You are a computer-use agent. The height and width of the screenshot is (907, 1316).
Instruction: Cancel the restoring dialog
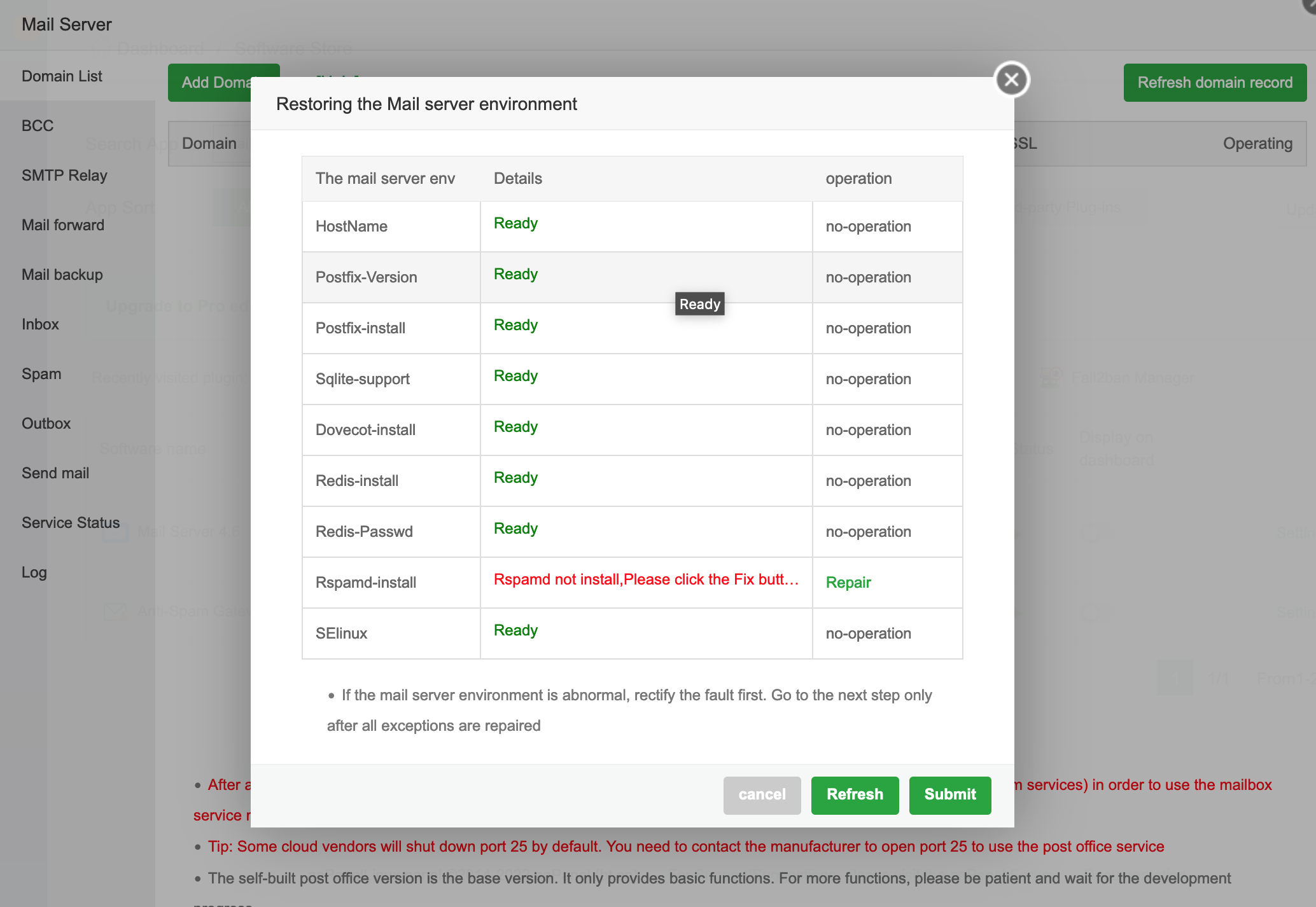click(x=761, y=794)
